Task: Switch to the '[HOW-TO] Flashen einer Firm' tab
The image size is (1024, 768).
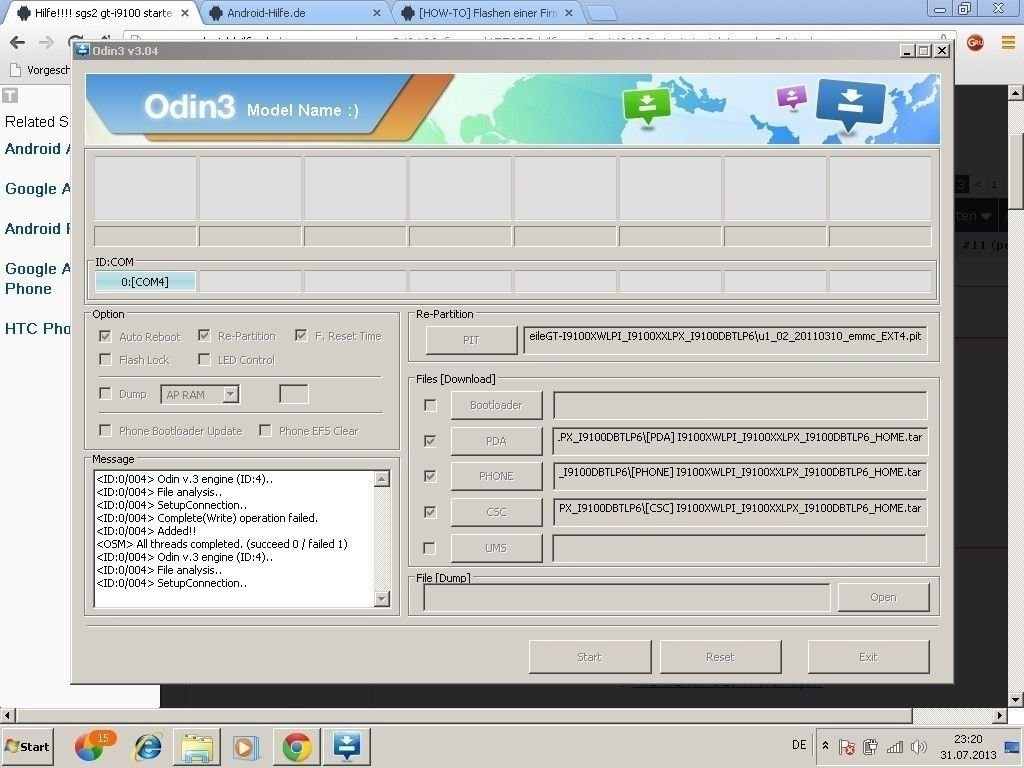Action: point(487,12)
